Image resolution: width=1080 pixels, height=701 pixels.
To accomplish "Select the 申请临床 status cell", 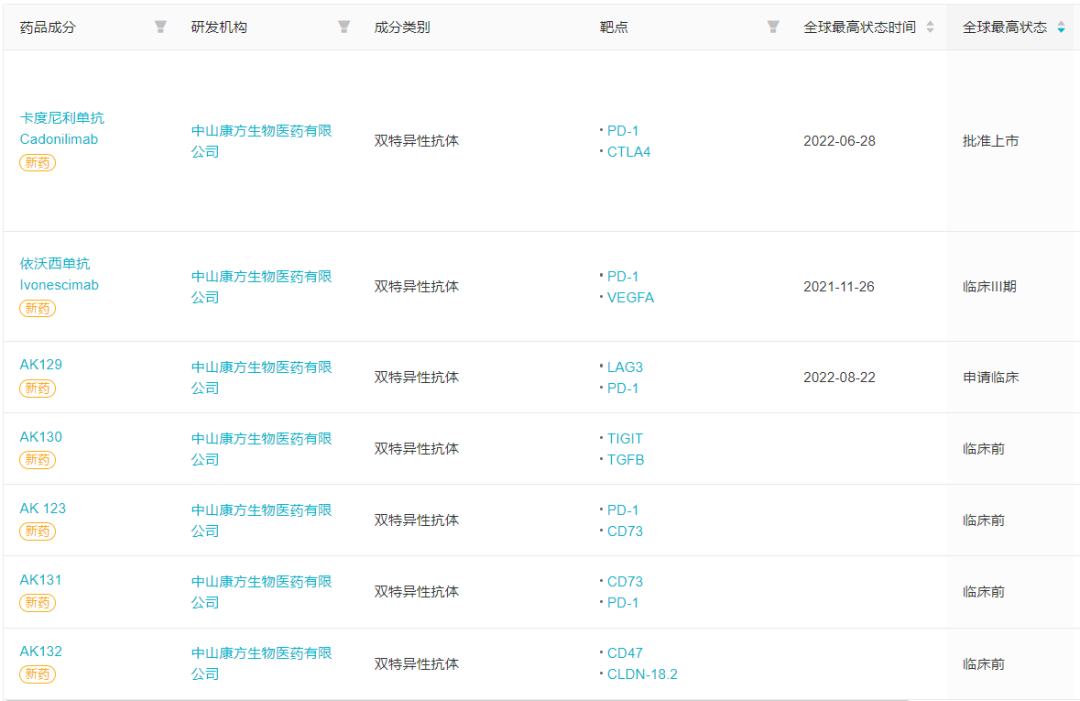I will [x=990, y=377].
